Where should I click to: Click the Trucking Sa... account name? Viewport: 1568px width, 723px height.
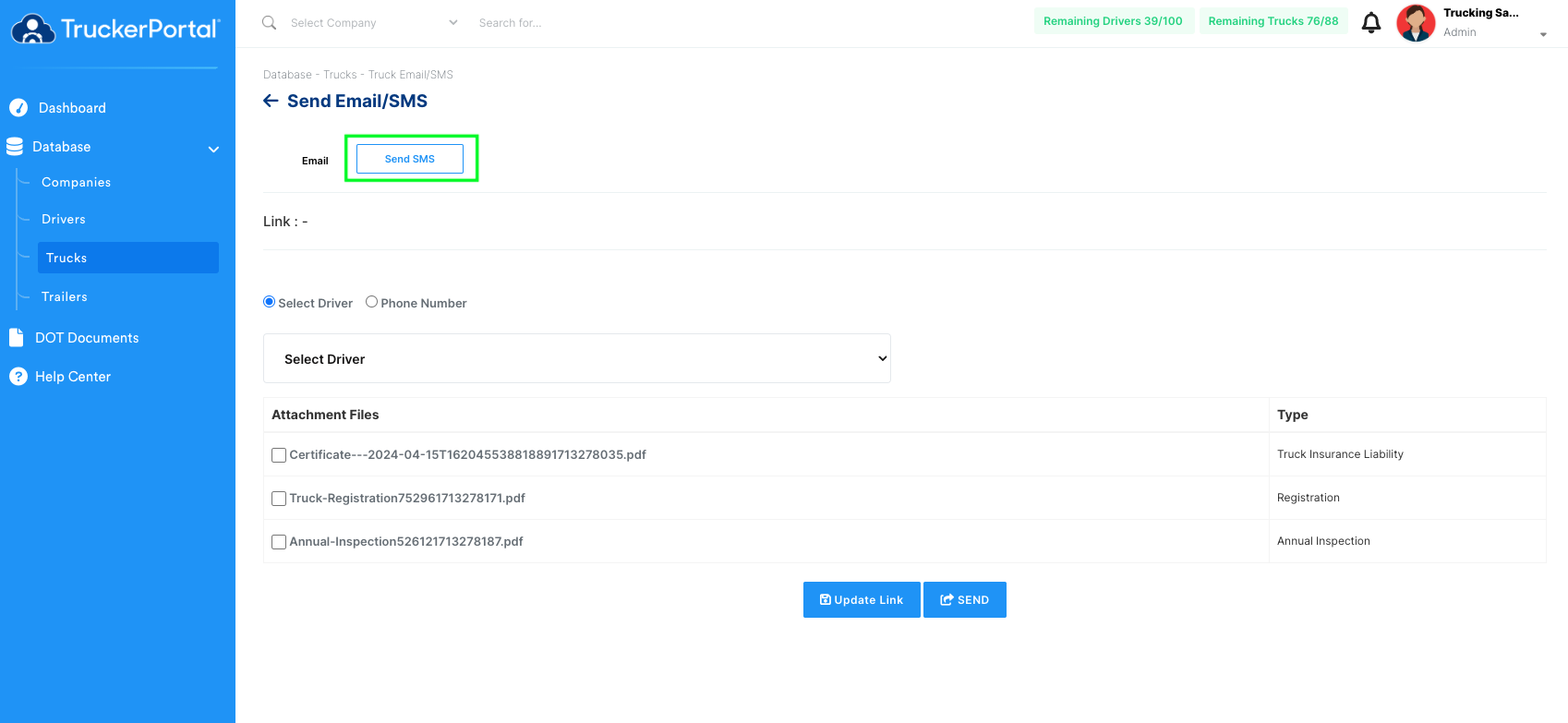point(1481,13)
